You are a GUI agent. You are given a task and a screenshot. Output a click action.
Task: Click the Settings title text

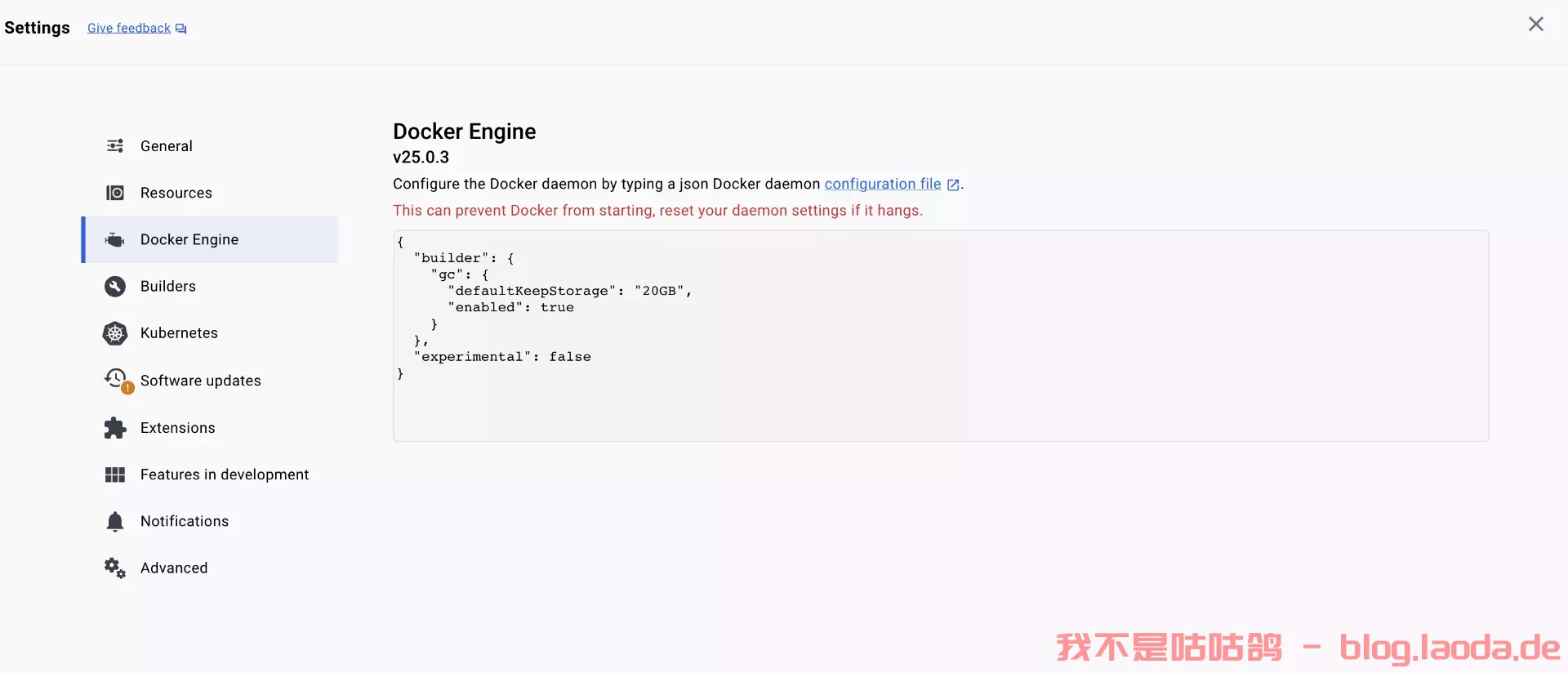(x=38, y=28)
